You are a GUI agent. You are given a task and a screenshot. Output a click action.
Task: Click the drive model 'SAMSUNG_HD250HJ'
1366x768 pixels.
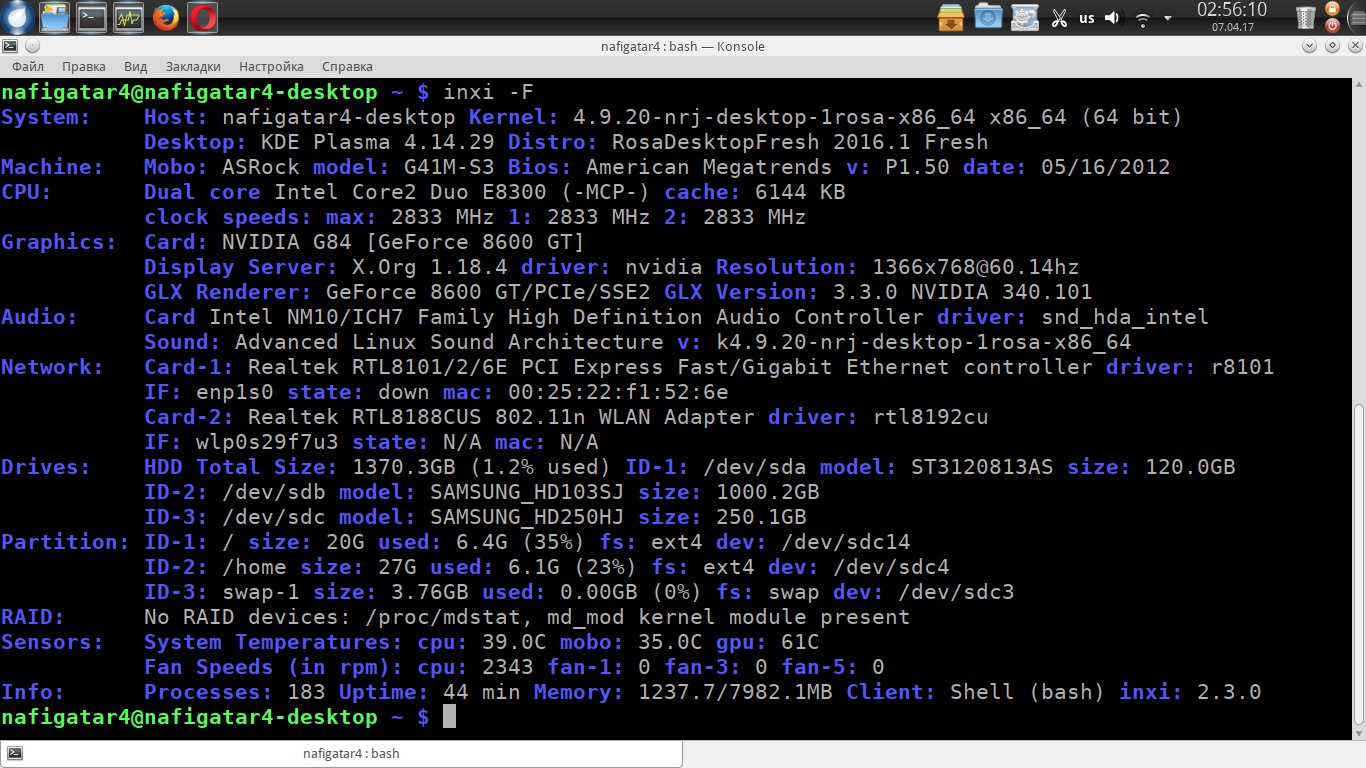[x=527, y=517]
